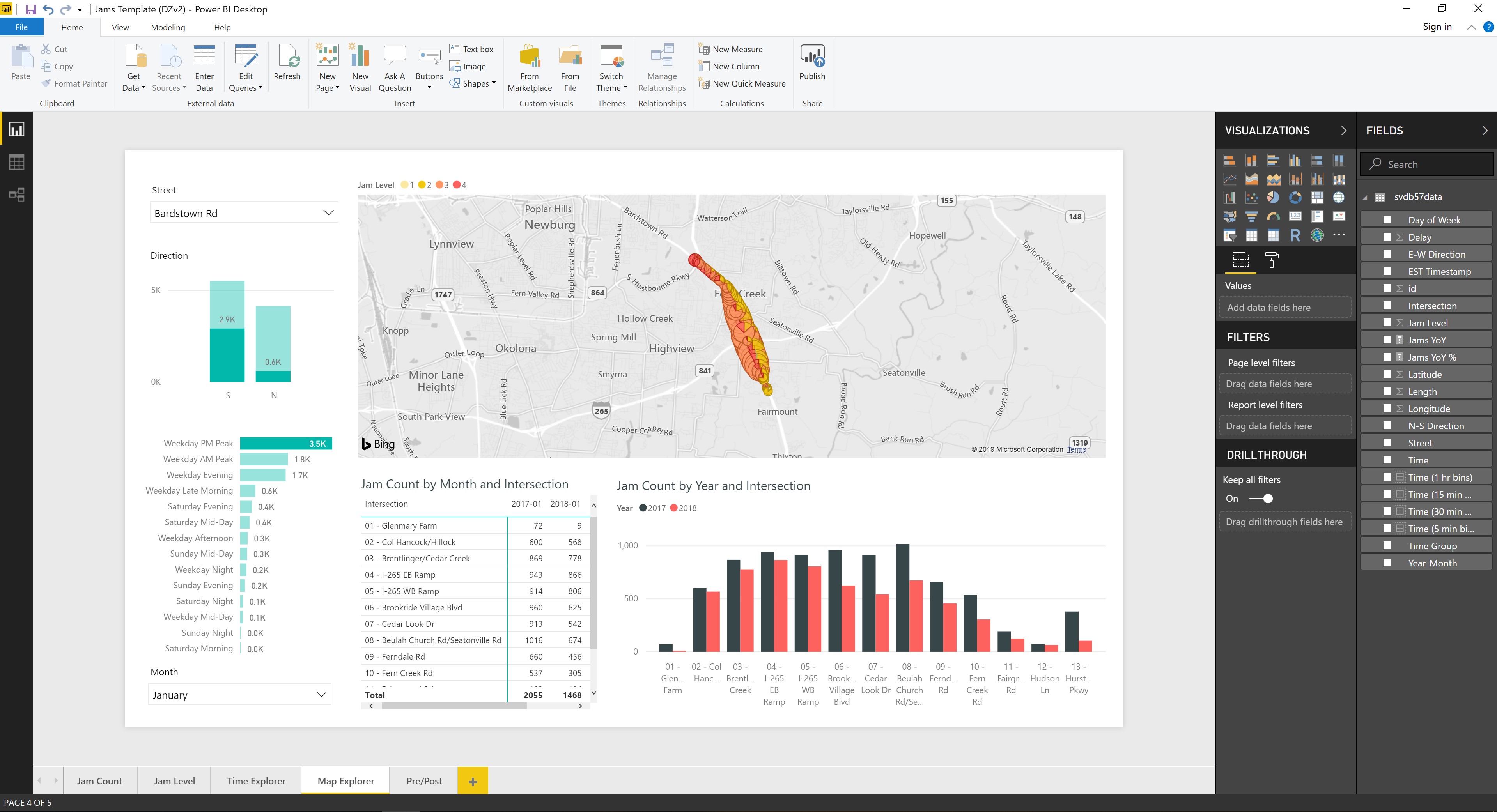Open the Month slicer dropdown January
Screen dimensions: 1497x812
239,695
